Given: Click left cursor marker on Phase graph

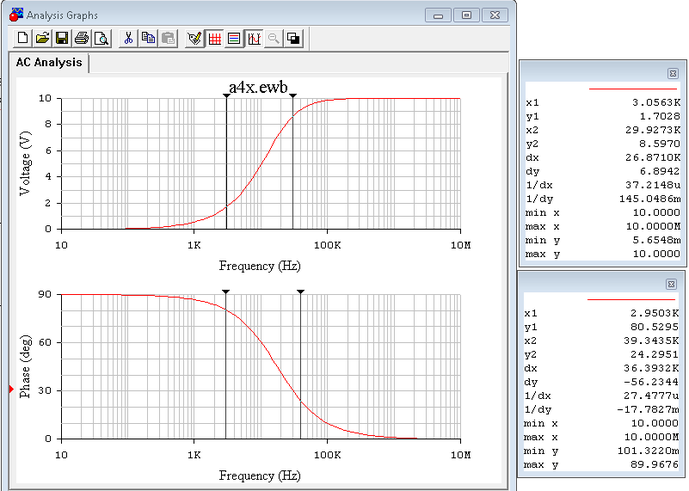Looking at the screenshot, I should tap(225, 291).
